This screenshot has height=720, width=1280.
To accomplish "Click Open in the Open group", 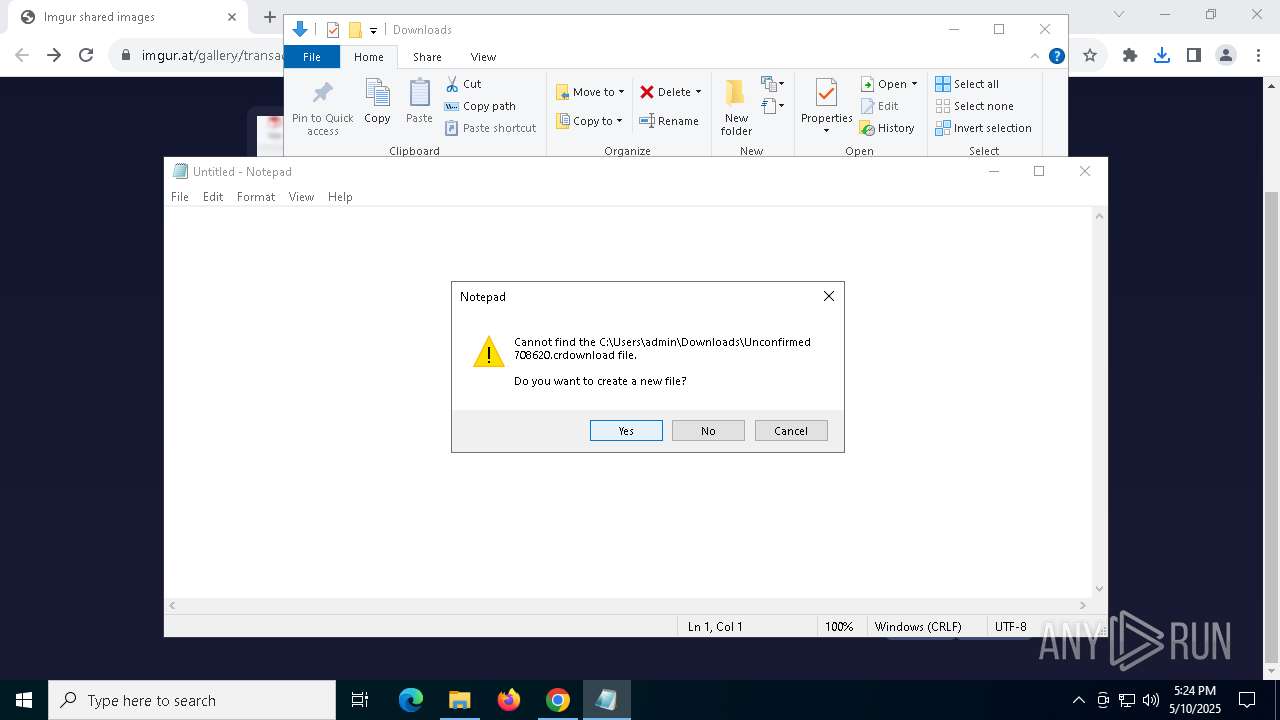I will click(883, 84).
